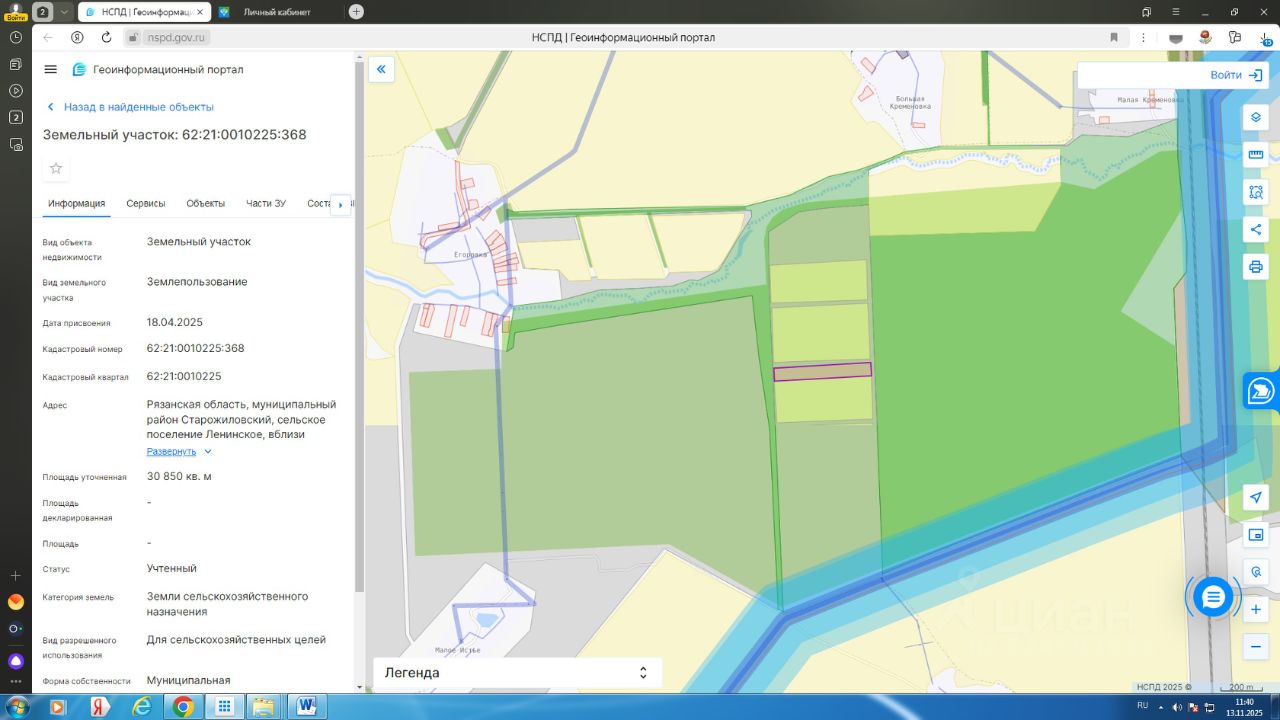Click the browser profile Войти button
This screenshot has height=720, width=1280.
15,12
